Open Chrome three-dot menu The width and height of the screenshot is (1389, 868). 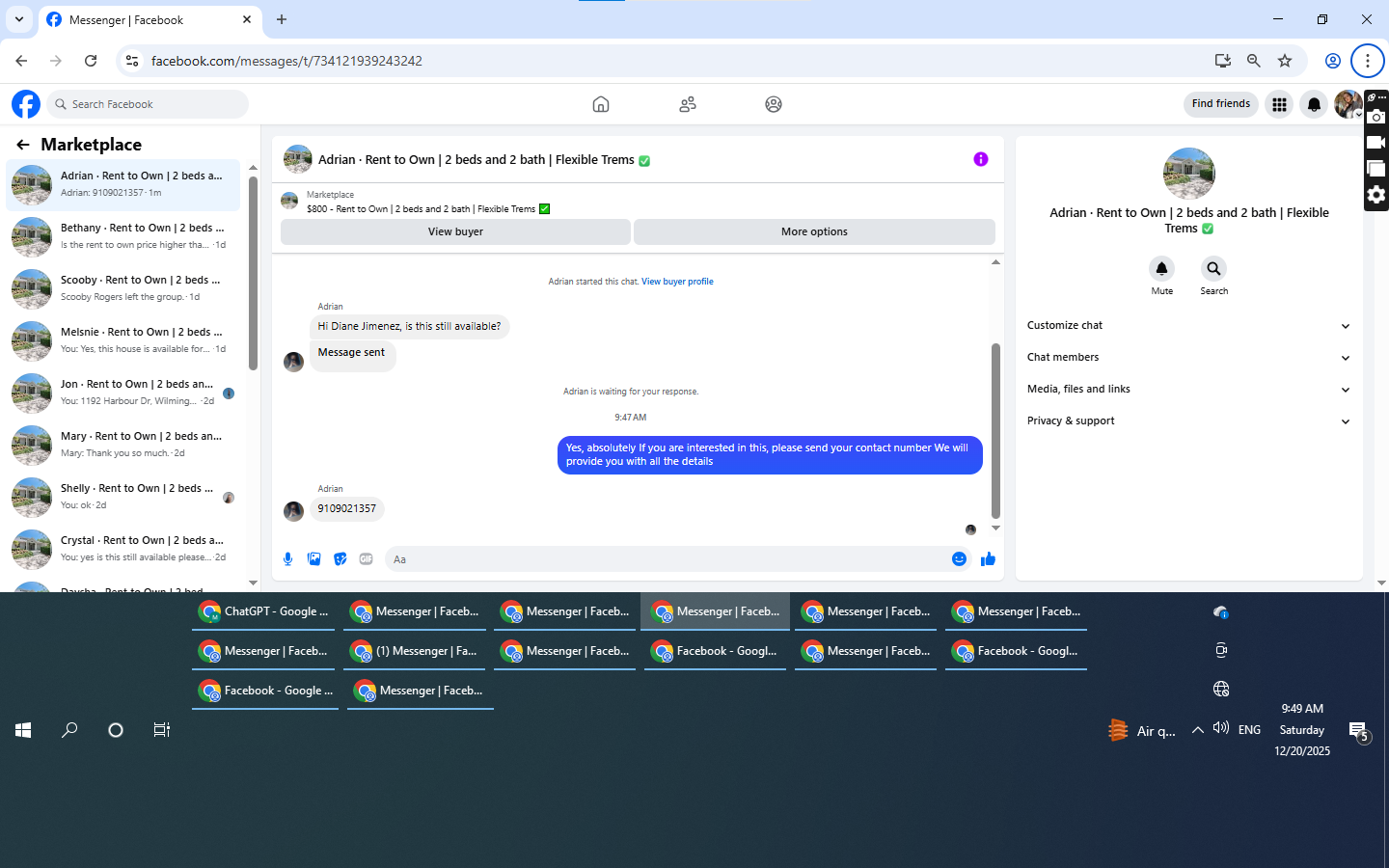tap(1368, 61)
